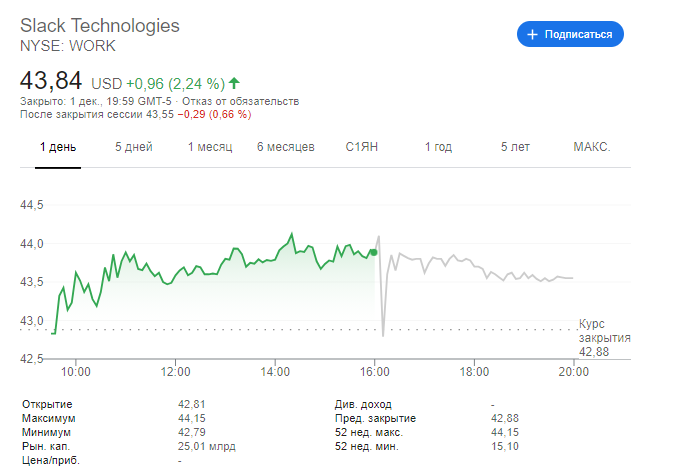Click the green up arrow next to percentage
This screenshot has width=675, height=469.
coord(234,83)
